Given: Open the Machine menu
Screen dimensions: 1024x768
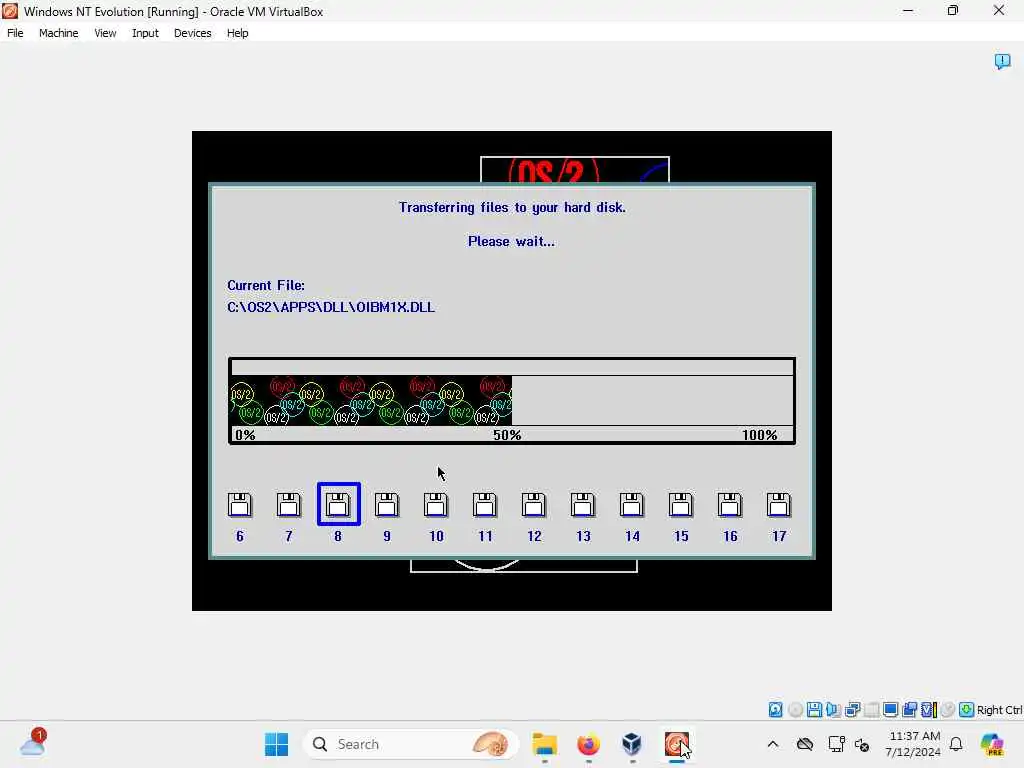Looking at the screenshot, I should tap(58, 33).
